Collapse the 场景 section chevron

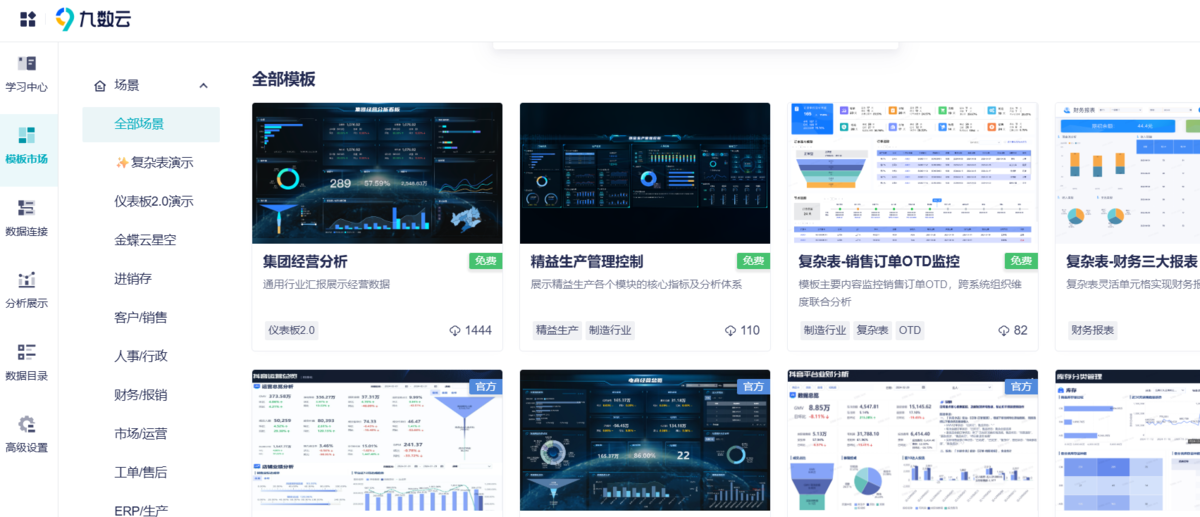click(204, 86)
